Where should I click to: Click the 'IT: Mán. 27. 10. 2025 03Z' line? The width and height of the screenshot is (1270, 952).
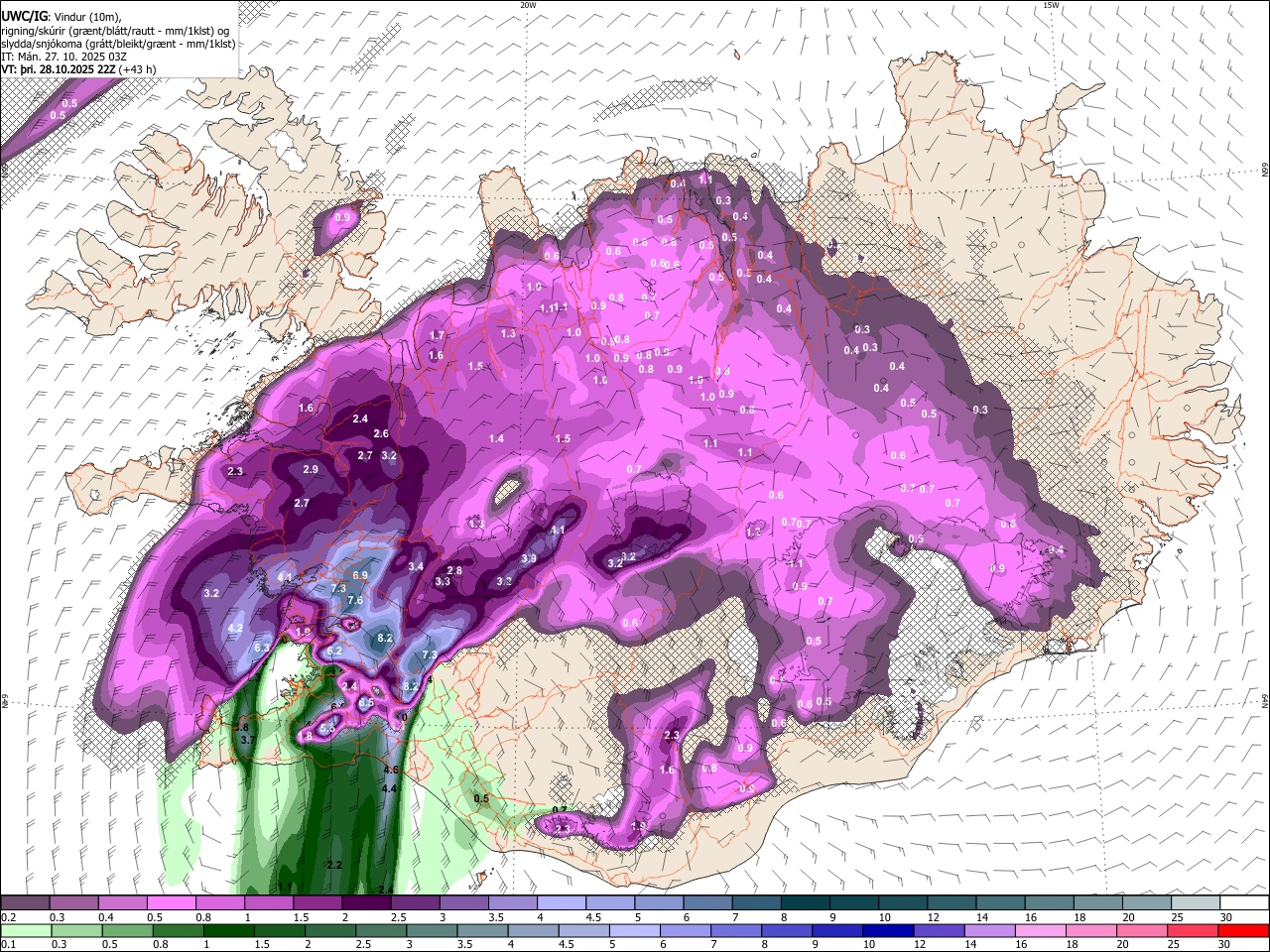pyautogui.click(x=64, y=58)
